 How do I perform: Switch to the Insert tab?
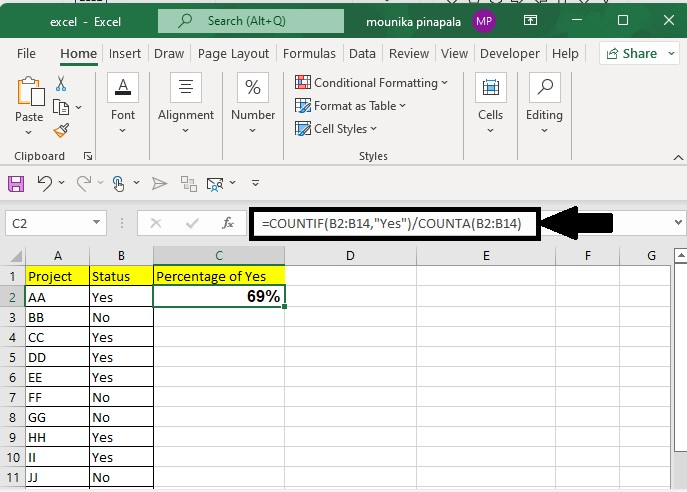125,53
